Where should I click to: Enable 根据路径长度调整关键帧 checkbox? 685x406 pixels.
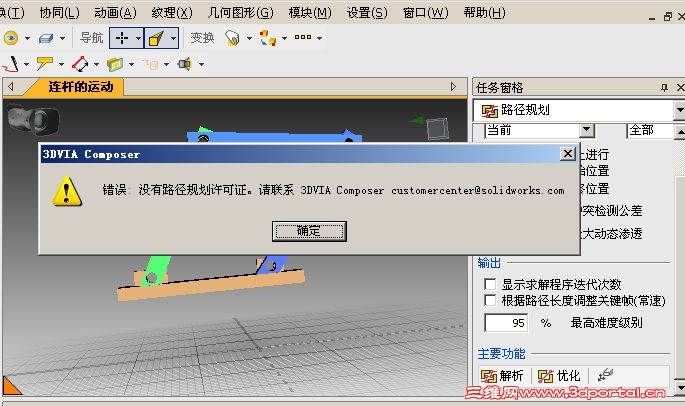point(490,300)
